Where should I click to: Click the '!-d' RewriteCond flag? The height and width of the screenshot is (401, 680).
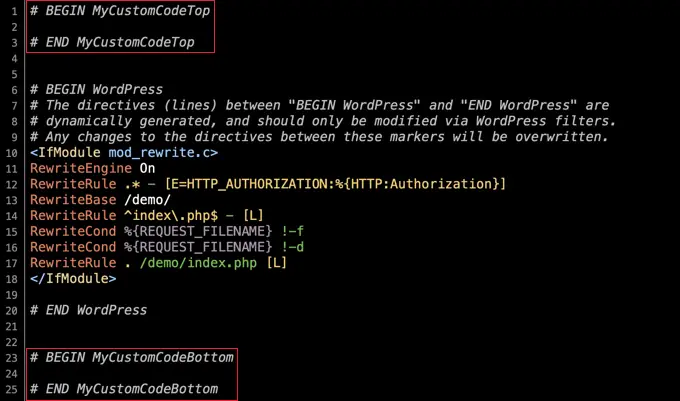tap(293, 247)
